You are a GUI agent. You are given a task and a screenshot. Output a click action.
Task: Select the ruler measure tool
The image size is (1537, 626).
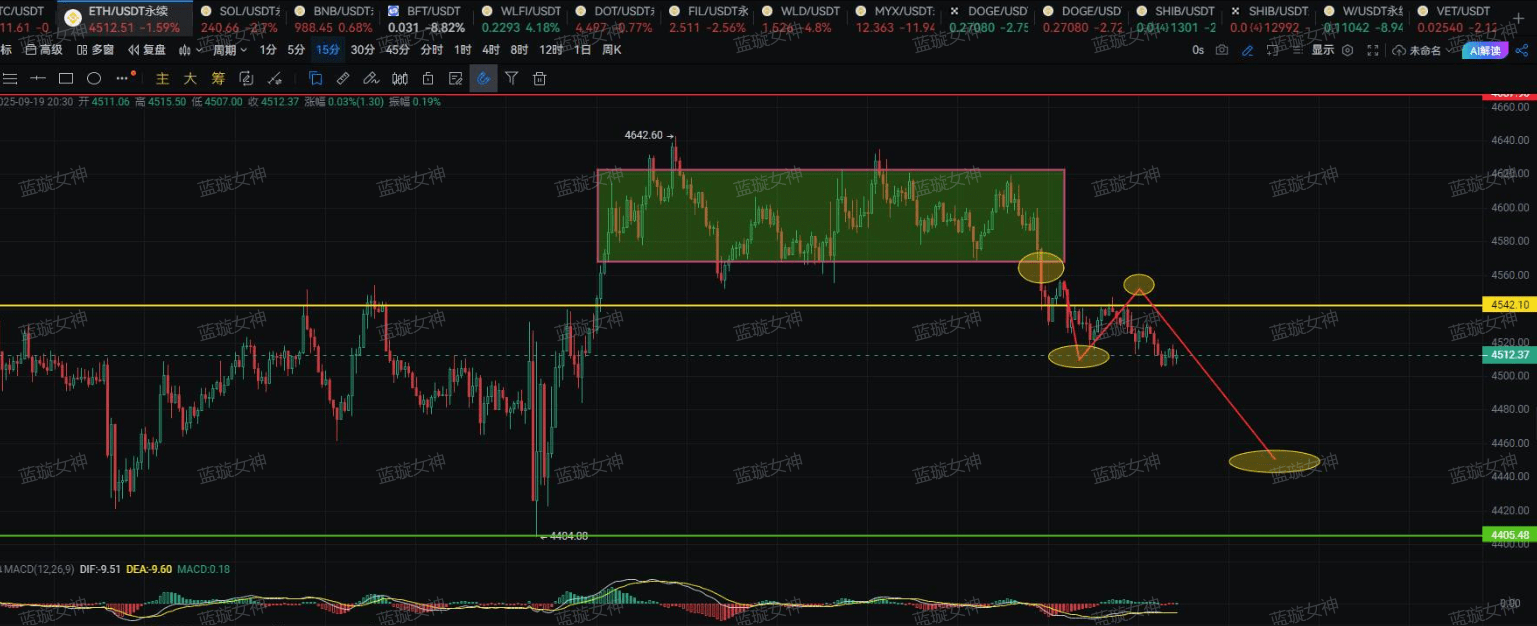click(x=343, y=78)
